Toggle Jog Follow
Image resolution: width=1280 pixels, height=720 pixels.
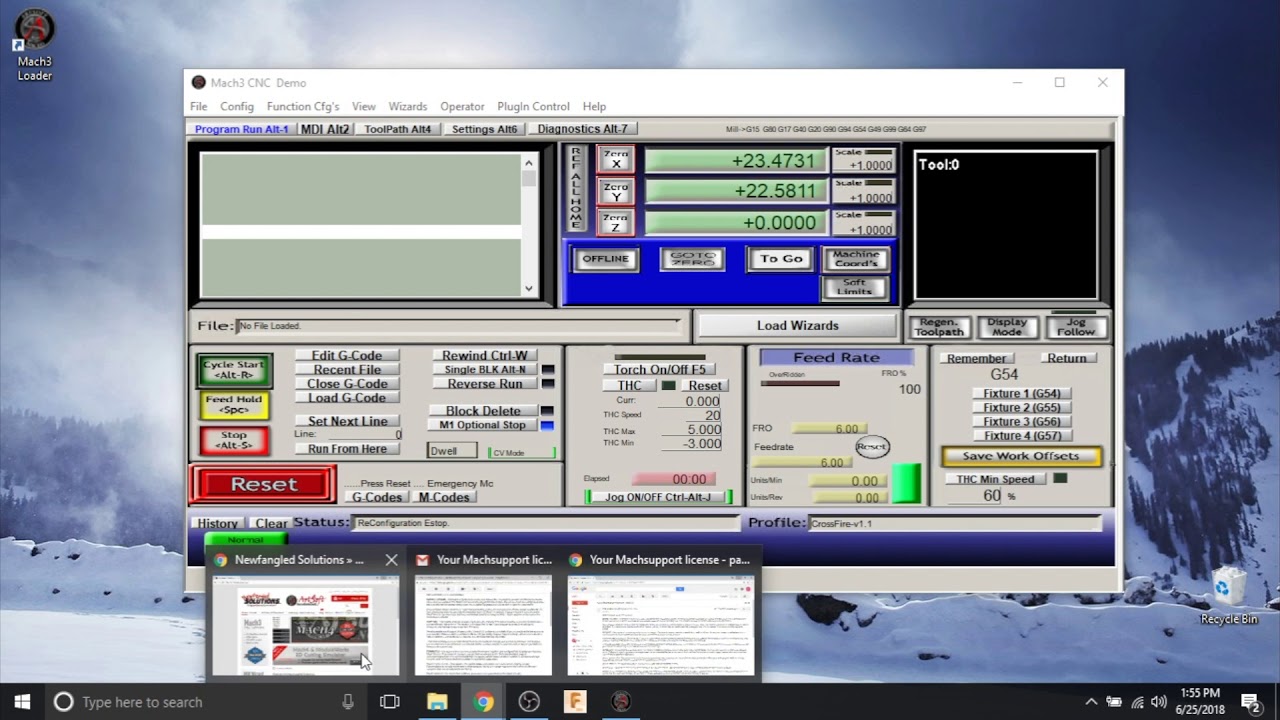pos(1076,327)
